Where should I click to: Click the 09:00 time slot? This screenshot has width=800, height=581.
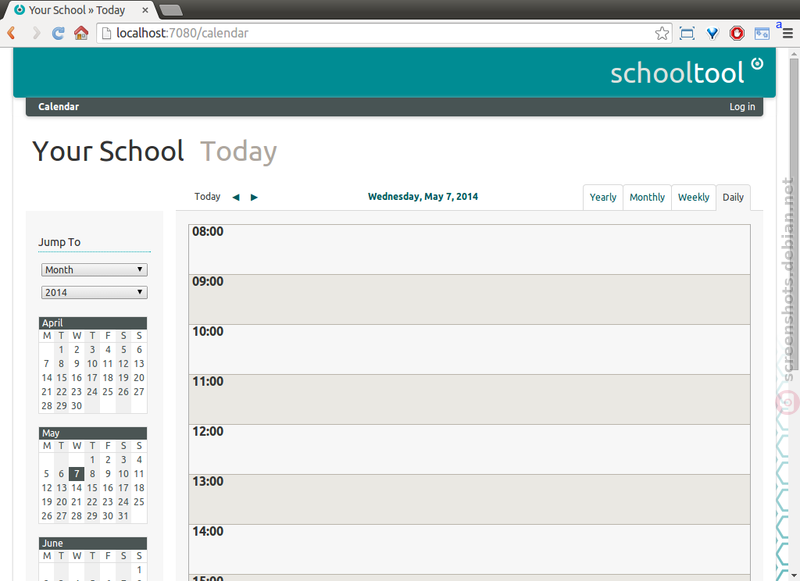point(469,299)
